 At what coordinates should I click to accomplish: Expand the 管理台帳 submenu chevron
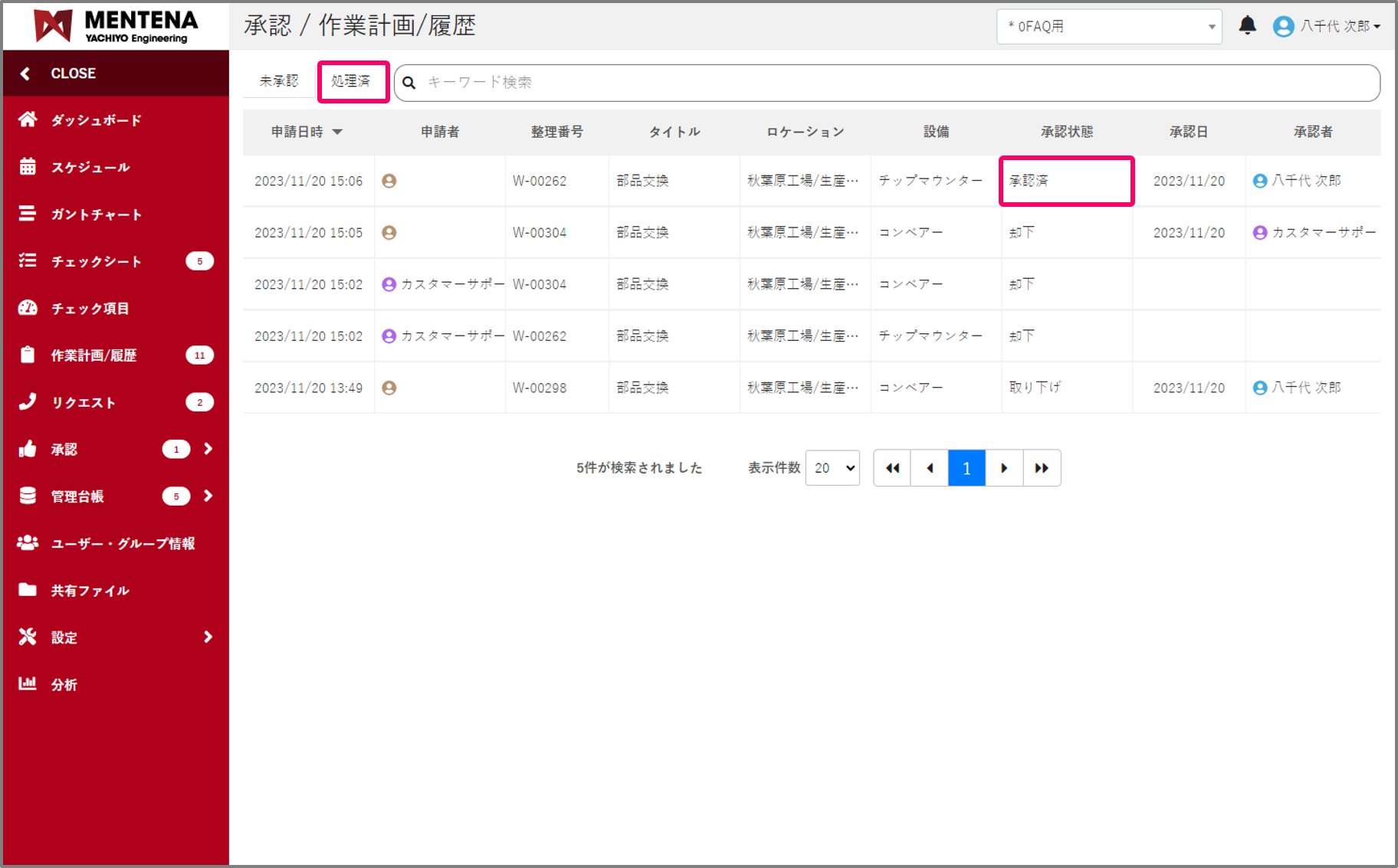coord(208,496)
